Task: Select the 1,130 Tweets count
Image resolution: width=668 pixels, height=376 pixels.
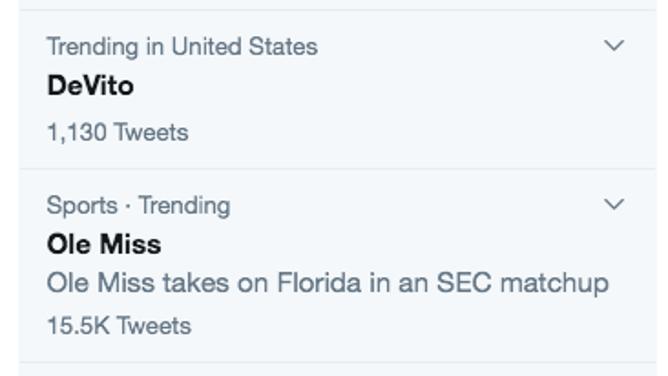Action: click(118, 132)
